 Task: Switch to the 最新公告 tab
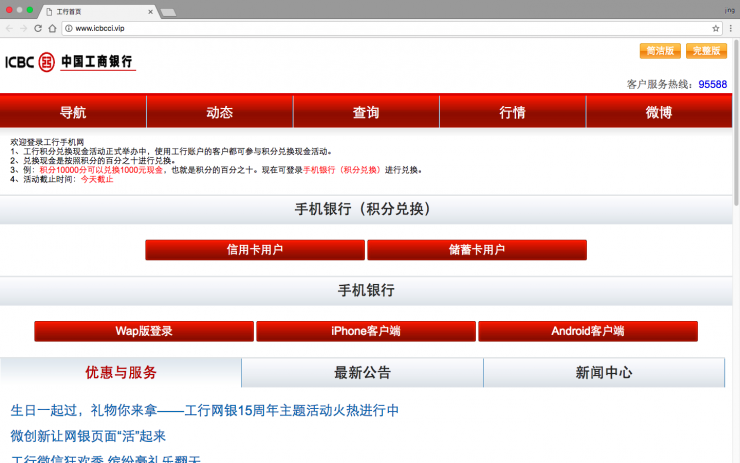pyautogui.click(x=362, y=373)
